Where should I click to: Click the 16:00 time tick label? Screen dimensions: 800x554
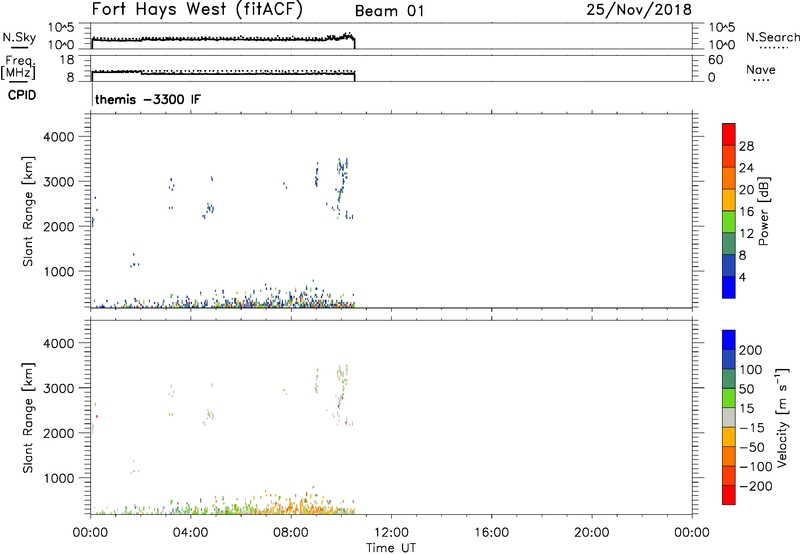tap(491, 532)
